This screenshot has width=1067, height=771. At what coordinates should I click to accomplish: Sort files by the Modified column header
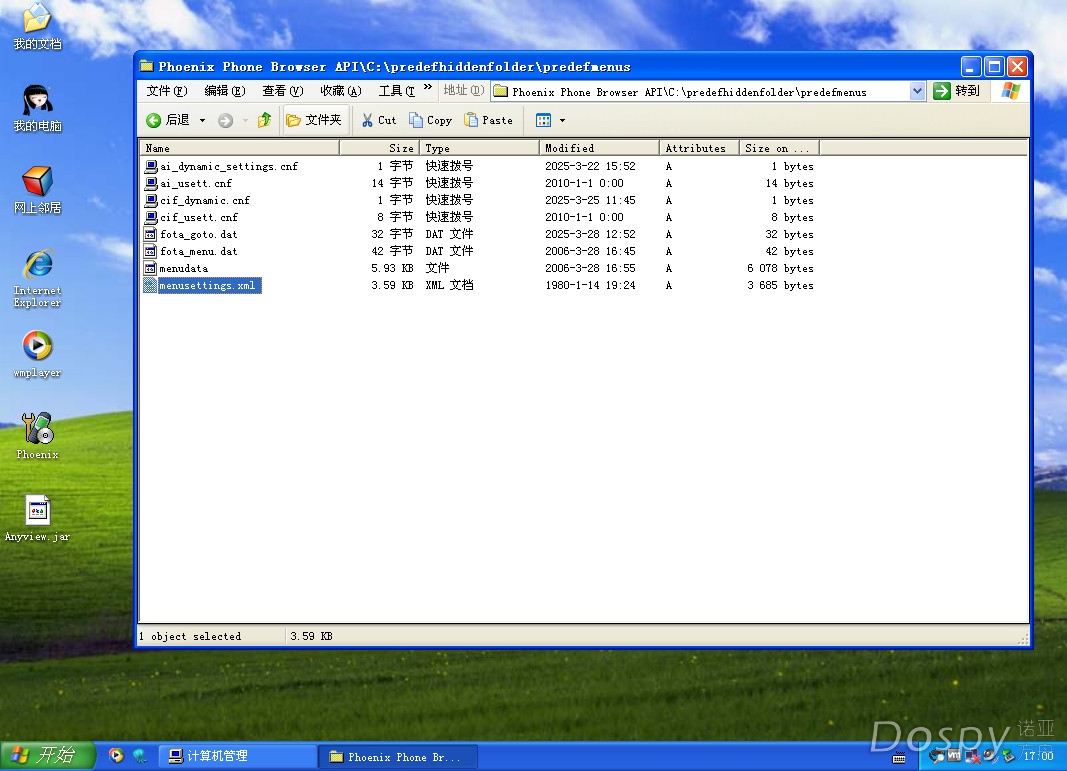pyautogui.click(x=600, y=148)
